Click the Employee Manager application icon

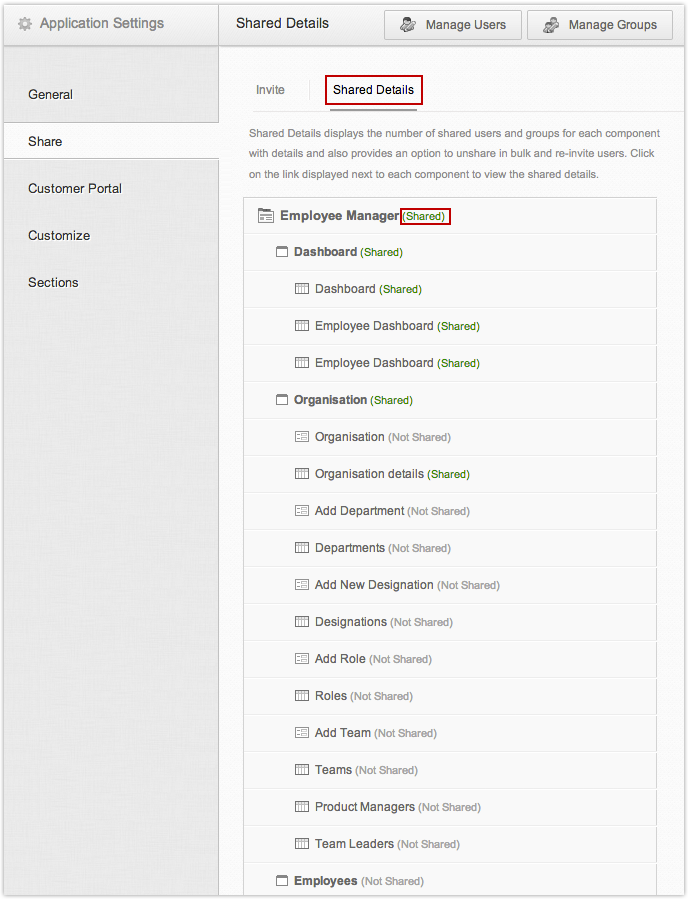click(266, 216)
